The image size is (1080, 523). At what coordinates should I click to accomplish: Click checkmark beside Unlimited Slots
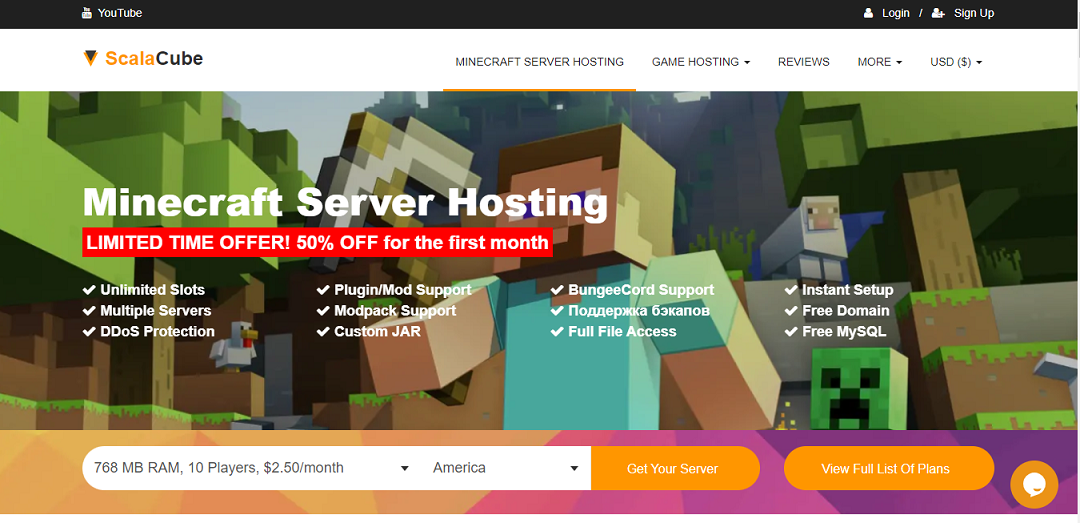(x=89, y=290)
